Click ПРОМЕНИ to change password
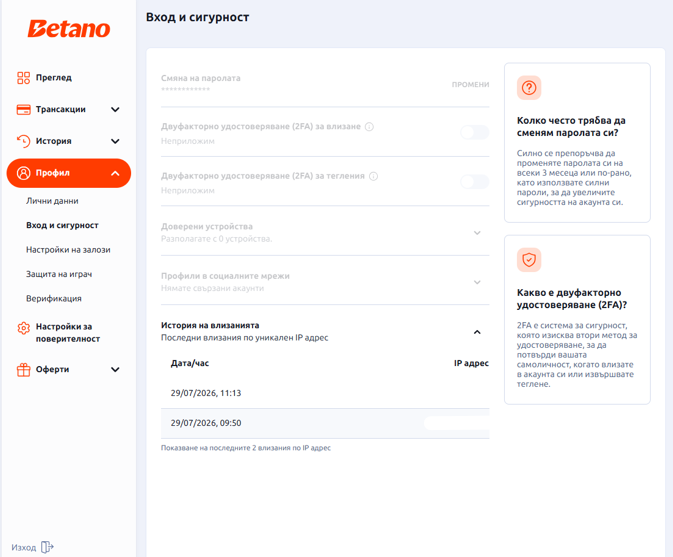This screenshot has width=673, height=557. 470,85
